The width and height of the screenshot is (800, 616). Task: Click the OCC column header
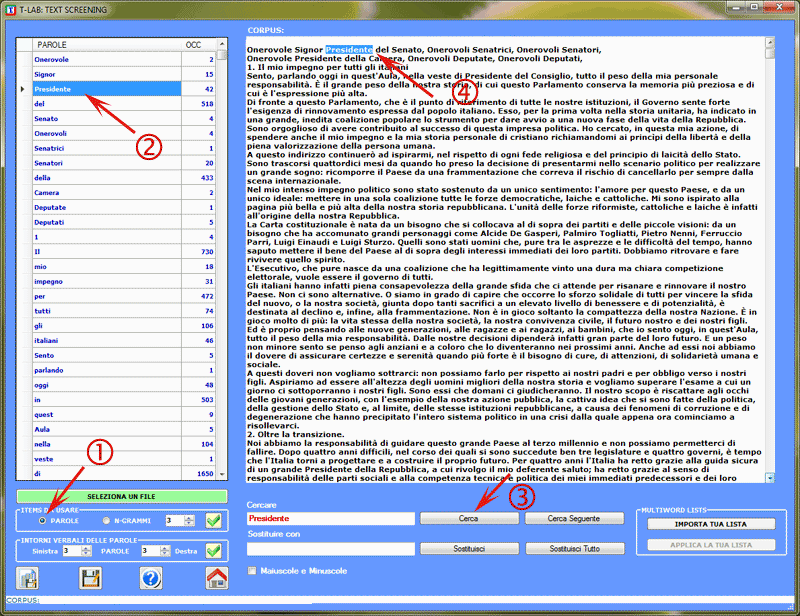point(198,45)
